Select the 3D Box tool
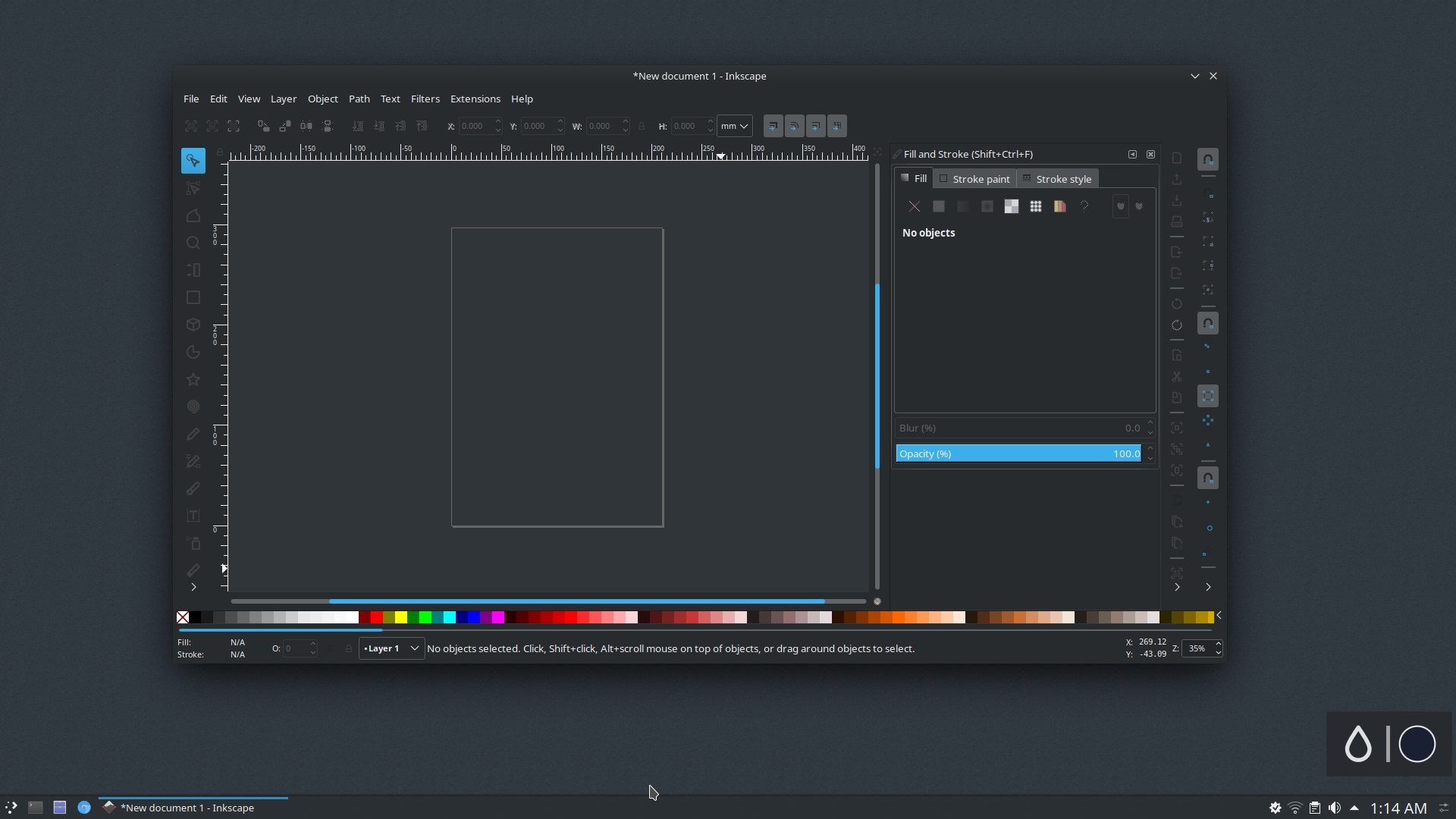1456x819 pixels. point(193,325)
